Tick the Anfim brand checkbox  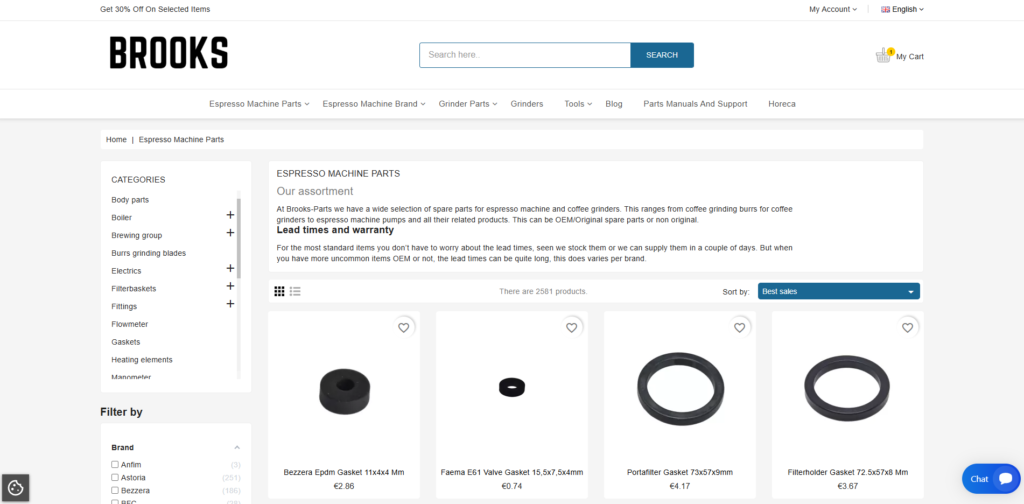(115, 464)
